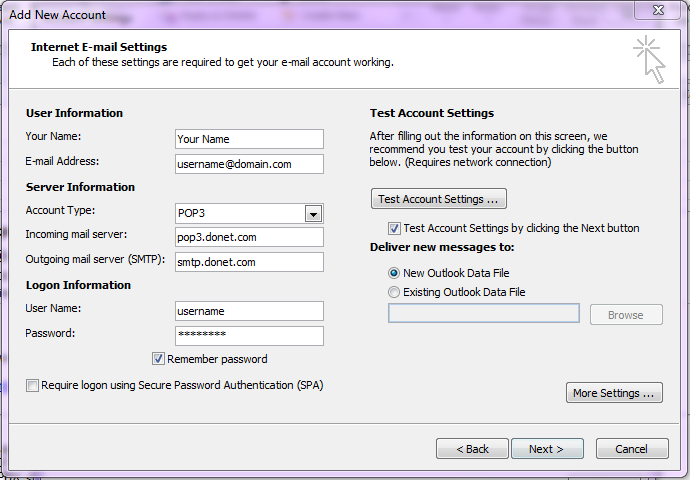Uncheck the Remember password checkbox
This screenshot has width=690, height=480.
click(158, 359)
